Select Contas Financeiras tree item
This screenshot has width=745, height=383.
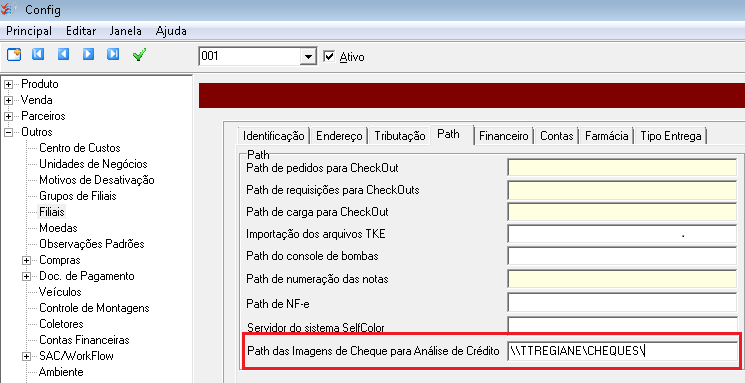coord(84,340)
